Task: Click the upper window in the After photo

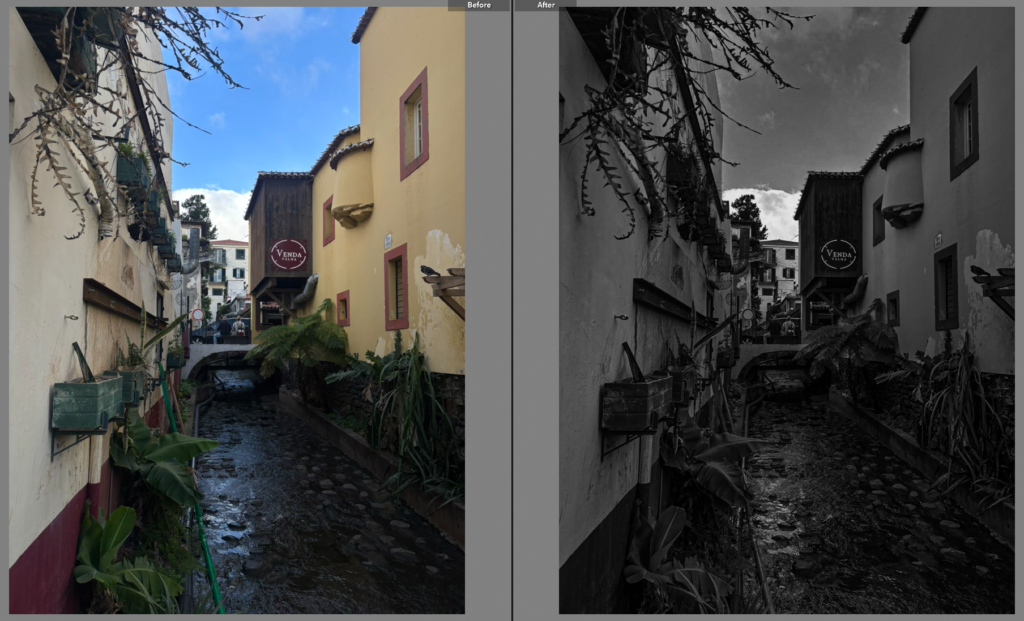Action: tap(963, 123)
